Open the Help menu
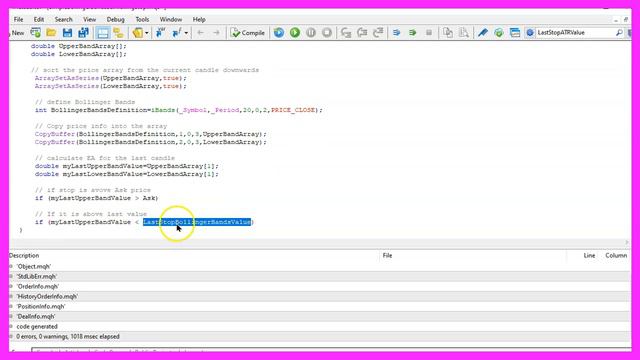Viewport: 640px width, 360px height. pyautogui.click(x=199, y=19)
